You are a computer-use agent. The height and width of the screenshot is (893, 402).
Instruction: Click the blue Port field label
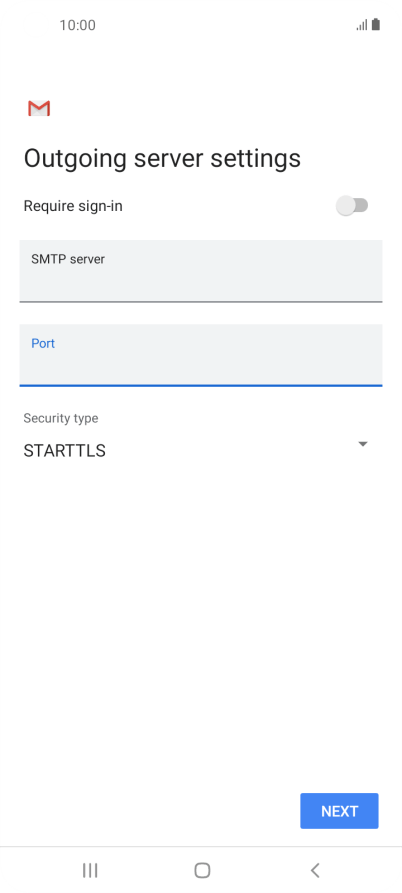(43, 343)
